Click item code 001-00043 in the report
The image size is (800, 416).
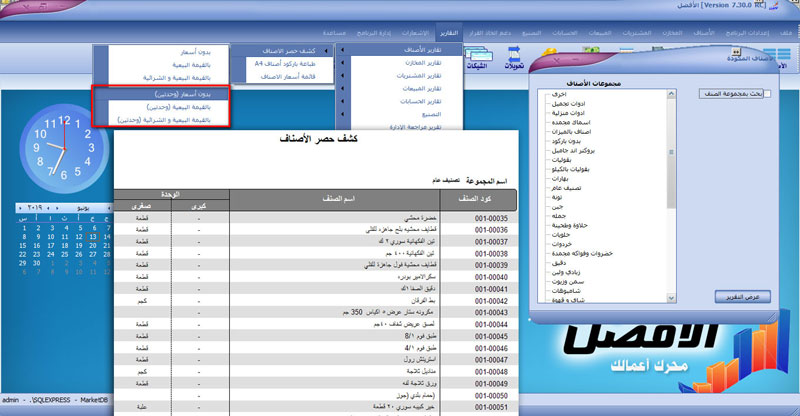[491, 312]
